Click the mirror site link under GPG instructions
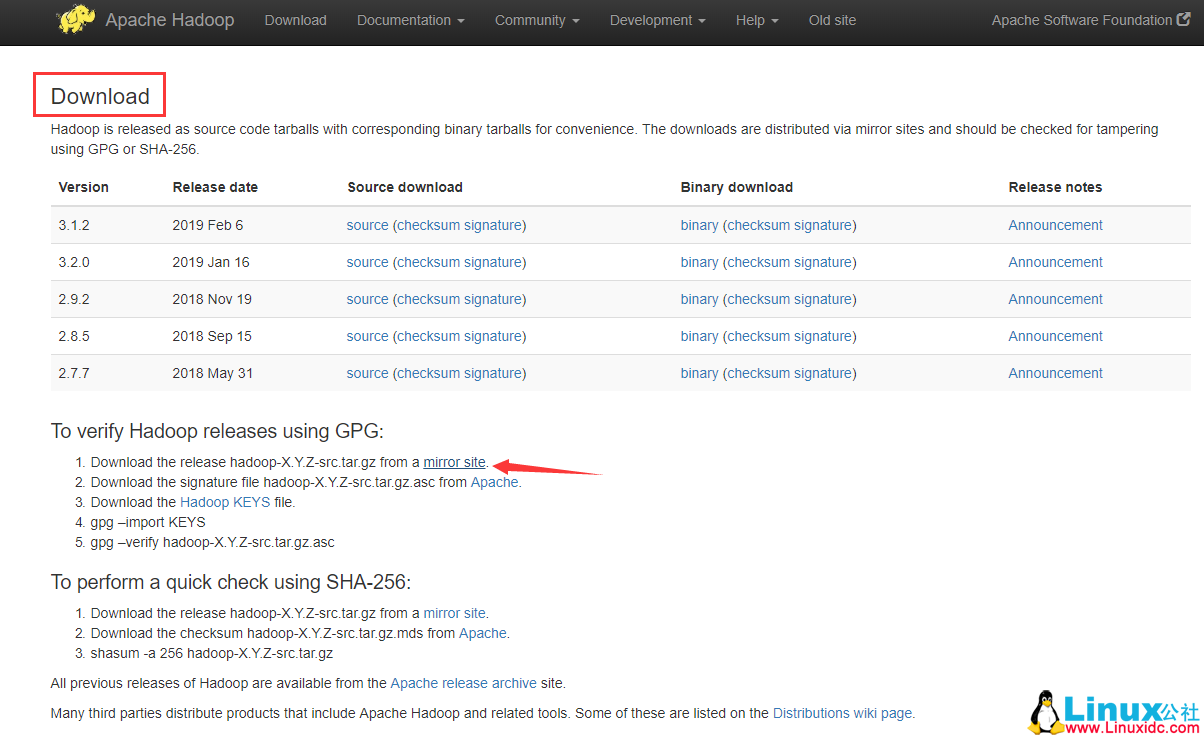1204x738 pixels. [454, 462]
